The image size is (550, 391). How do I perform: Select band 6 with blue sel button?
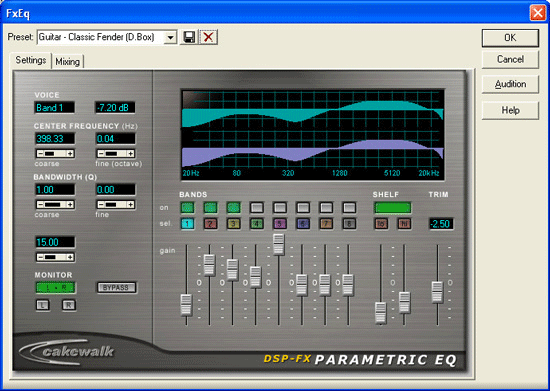click(303, 224)
